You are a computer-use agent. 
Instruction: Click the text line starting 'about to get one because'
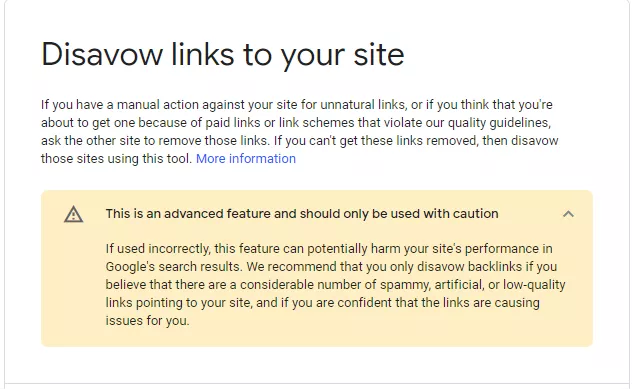pyautogui.click(x=296, y=123)
